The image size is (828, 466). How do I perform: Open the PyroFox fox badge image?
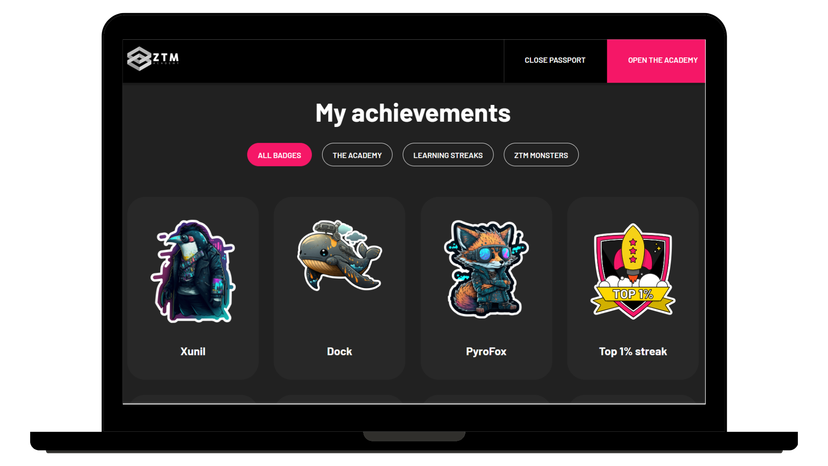(486, 269)
